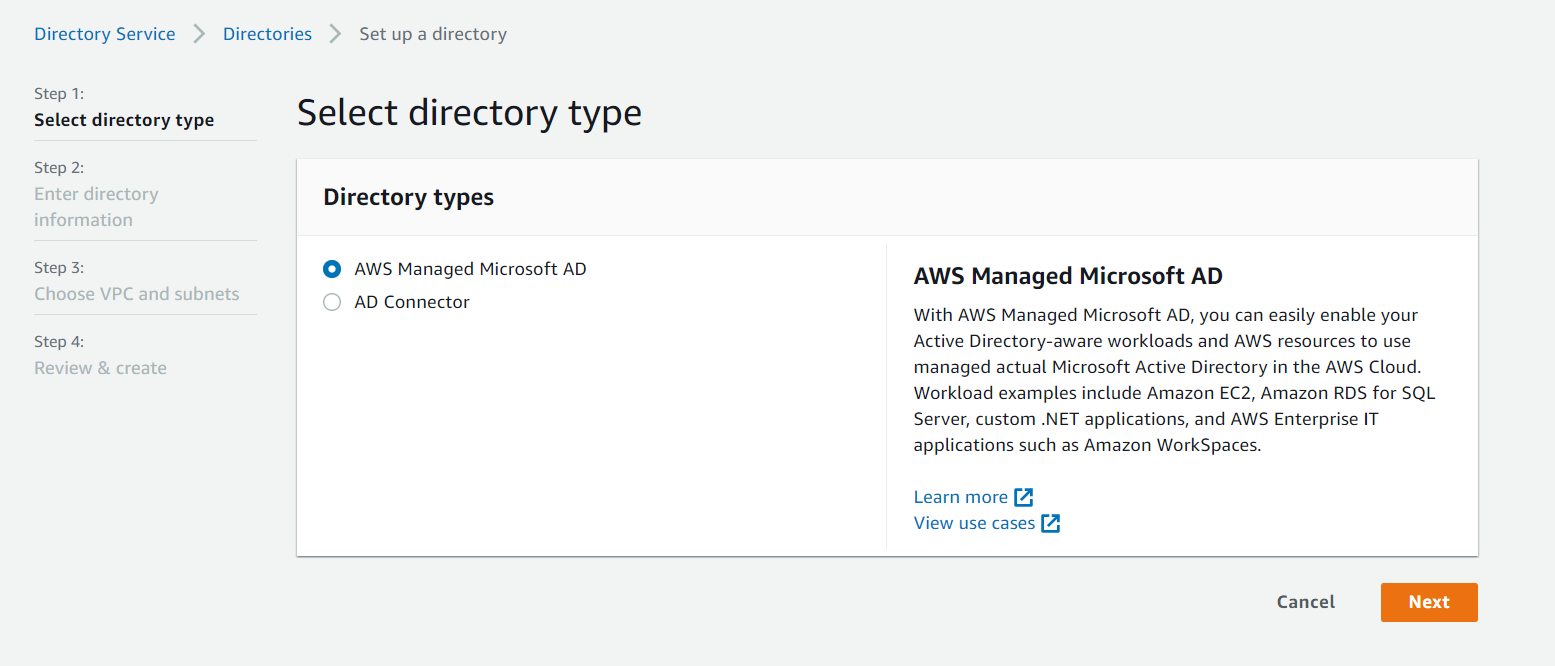Cancel the directory setup
Viewport: 1555px width, 666px height.
coord(1306,602)
